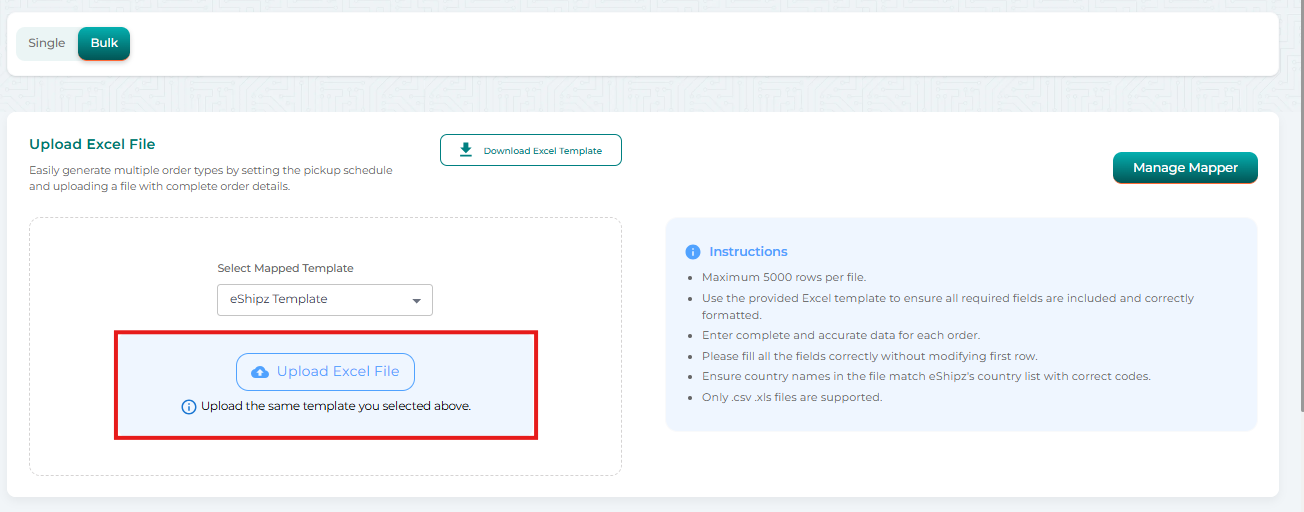The image size is (1304, 512).
Task: Click the 'Upload the same template' note
Action: coord(335,407)
